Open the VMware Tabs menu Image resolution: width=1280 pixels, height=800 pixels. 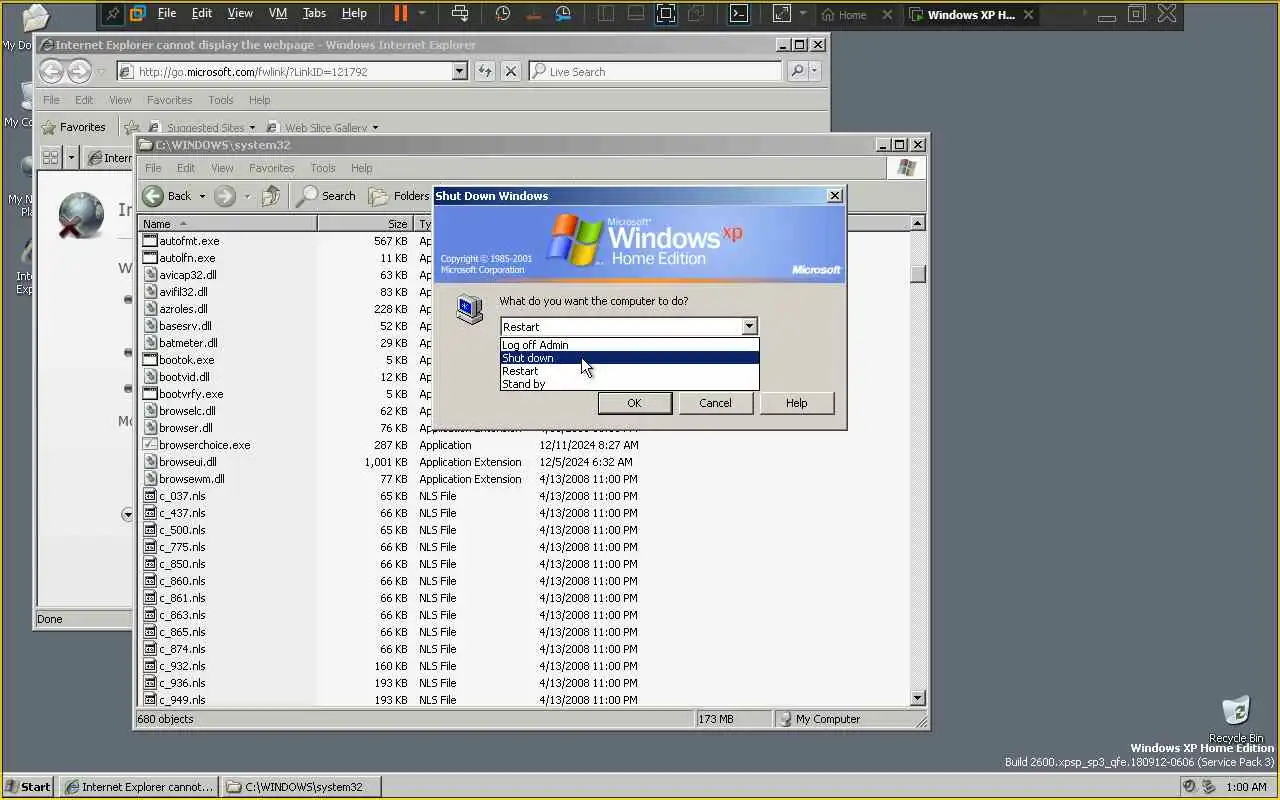(314, 13)
